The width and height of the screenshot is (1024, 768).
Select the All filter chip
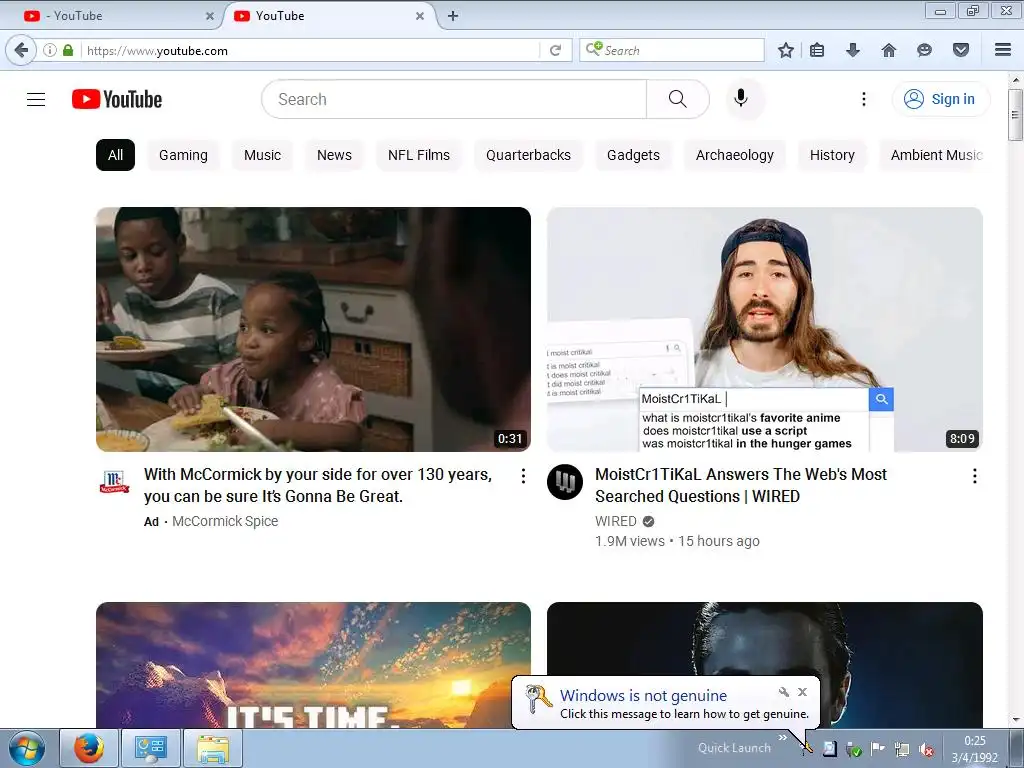coord(116,155)
